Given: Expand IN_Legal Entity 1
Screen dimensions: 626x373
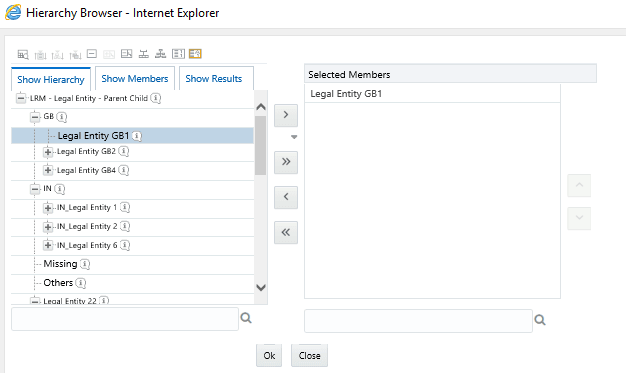Looking at the screenshot, I should coord(48,208).
